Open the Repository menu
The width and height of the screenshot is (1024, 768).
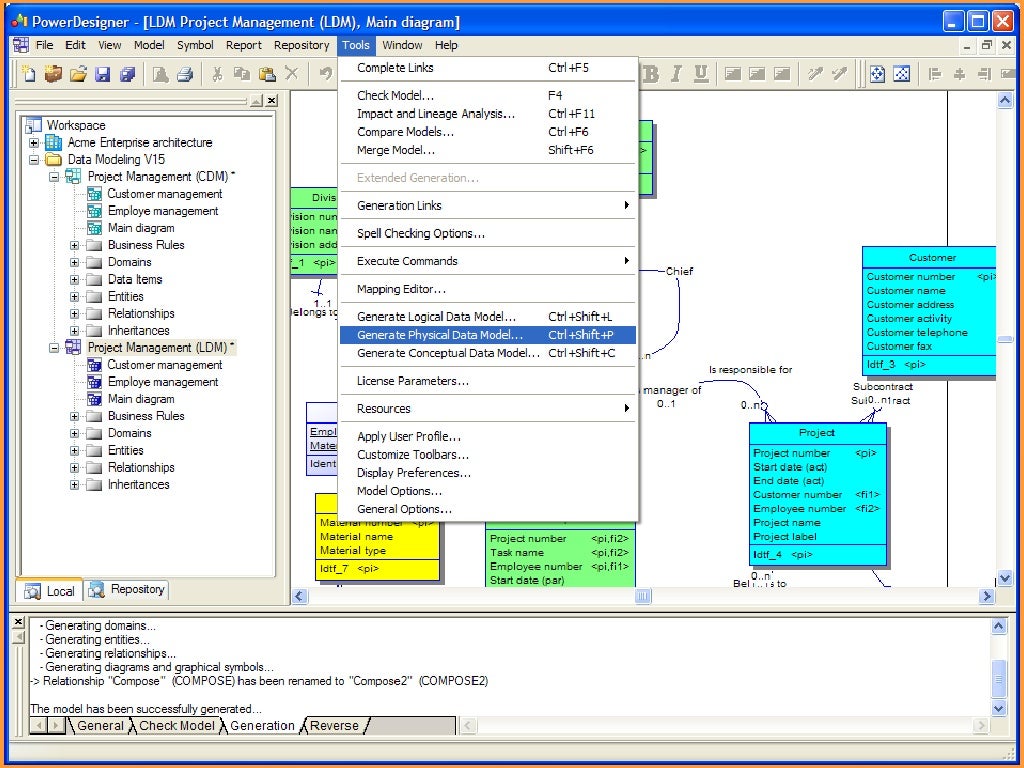[x=301, y=45]
